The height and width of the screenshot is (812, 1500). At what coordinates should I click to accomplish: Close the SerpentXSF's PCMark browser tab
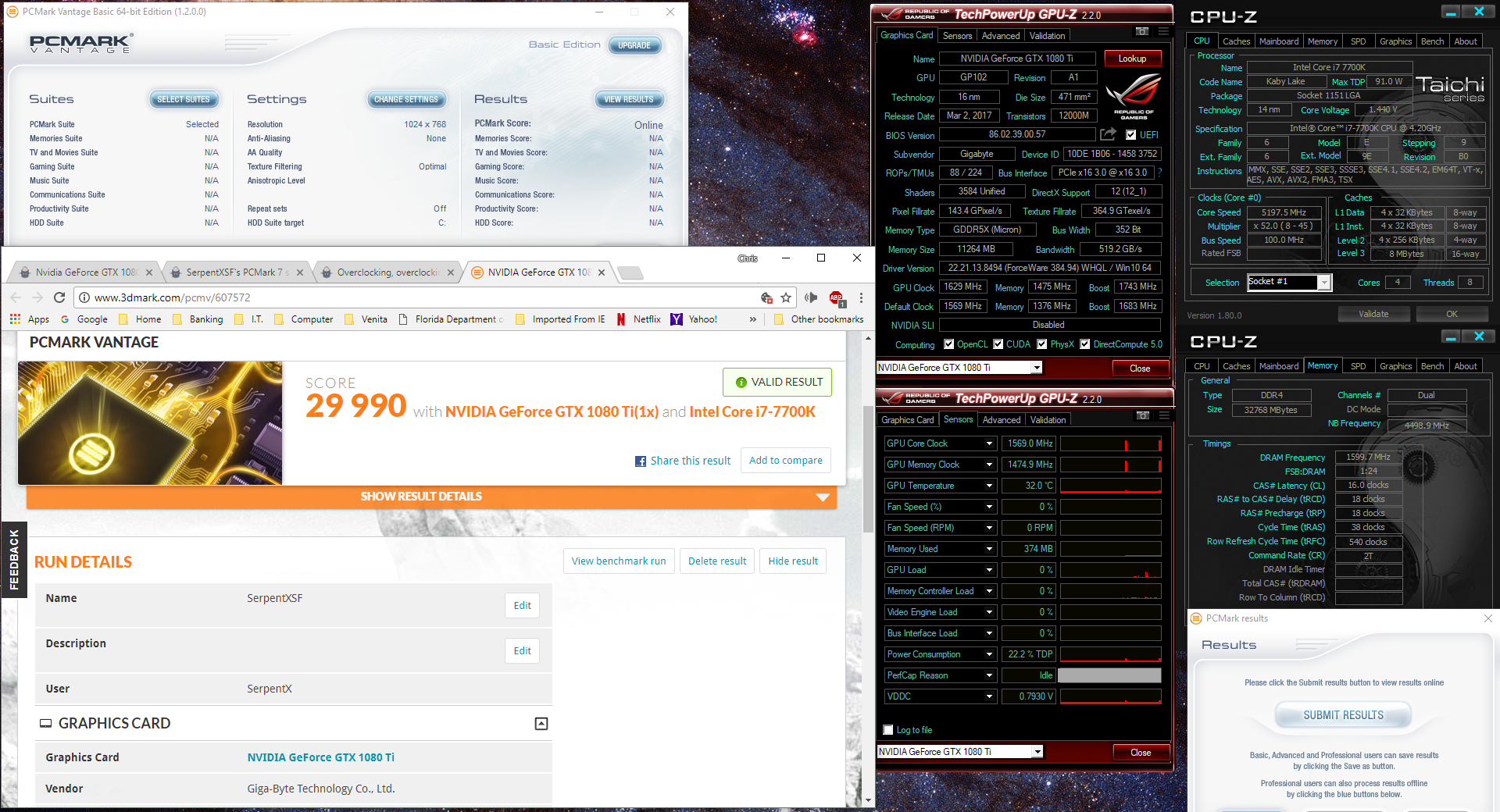pos(300,272)
